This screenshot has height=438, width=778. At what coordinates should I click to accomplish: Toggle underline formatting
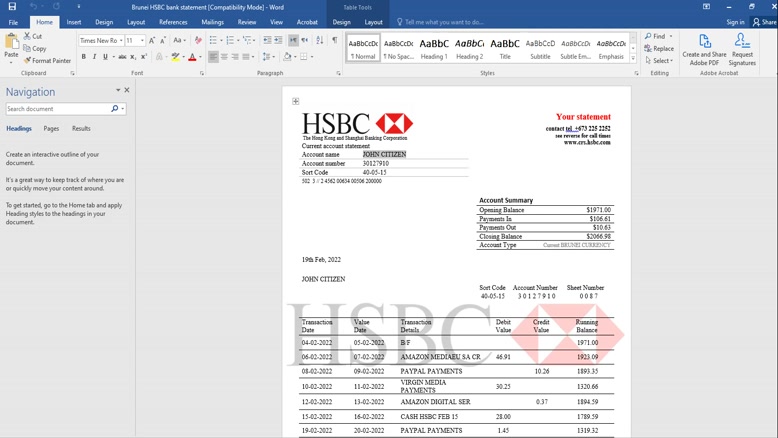point(107,57)
